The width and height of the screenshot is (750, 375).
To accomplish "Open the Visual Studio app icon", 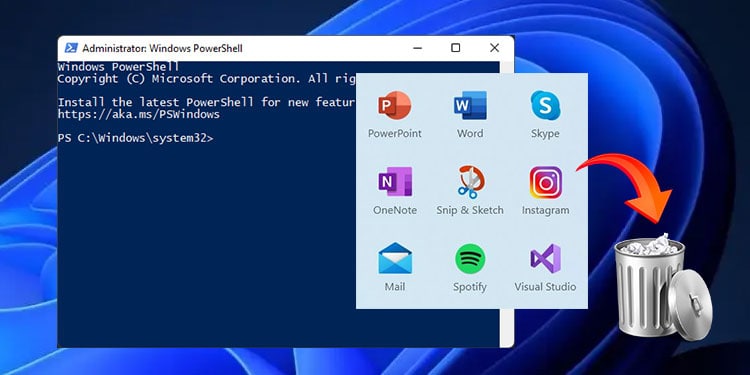I will click(x=545, y=258).
